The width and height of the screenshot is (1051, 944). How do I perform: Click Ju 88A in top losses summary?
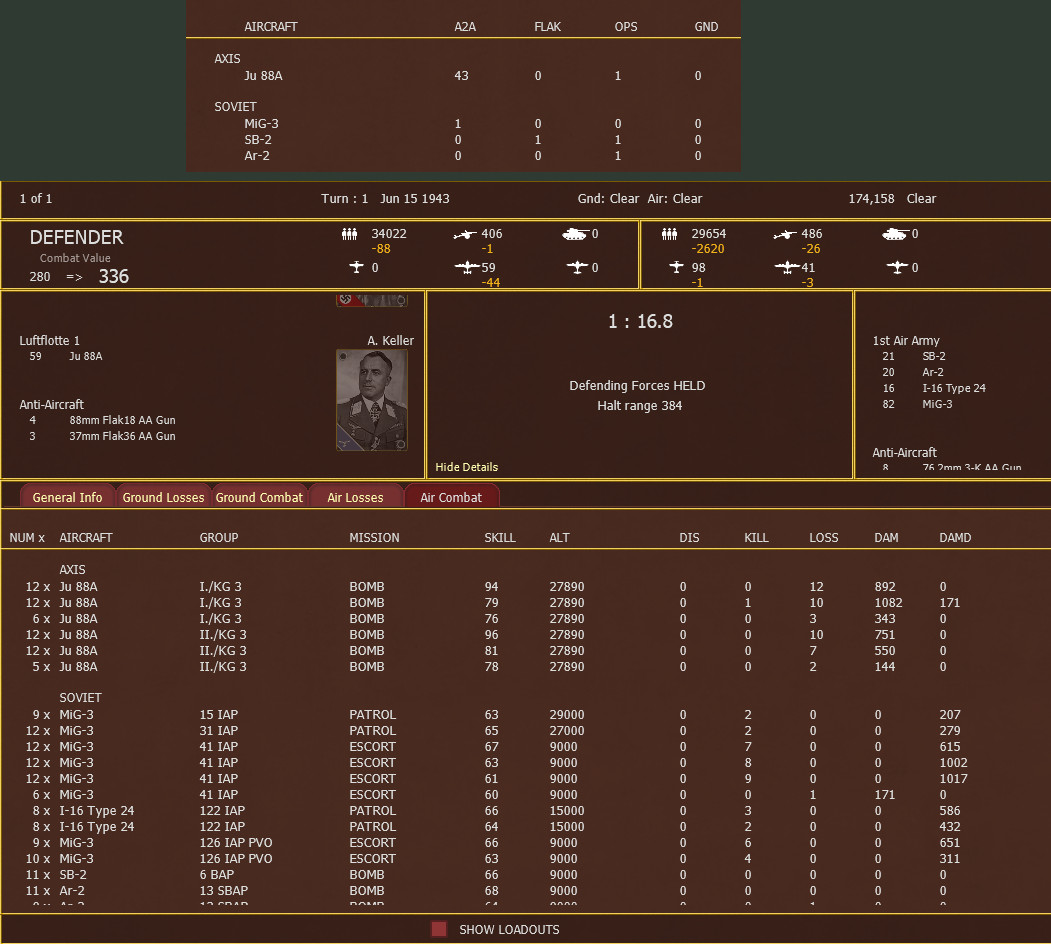pos(263,76)
